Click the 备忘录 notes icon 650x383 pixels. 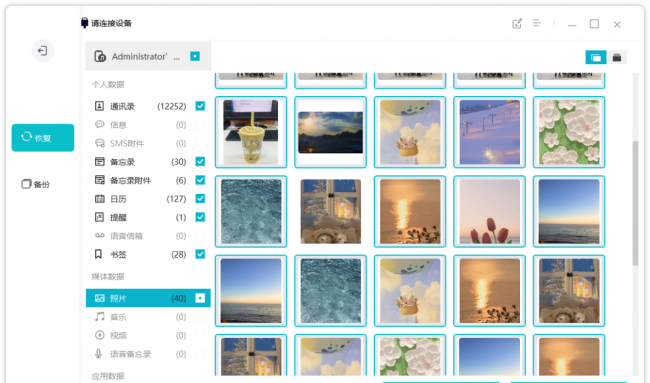pos(99,162)
